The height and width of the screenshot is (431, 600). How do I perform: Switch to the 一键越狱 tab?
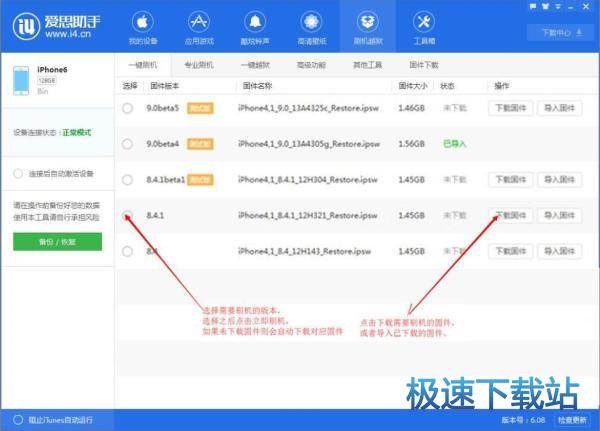[255, 65]
